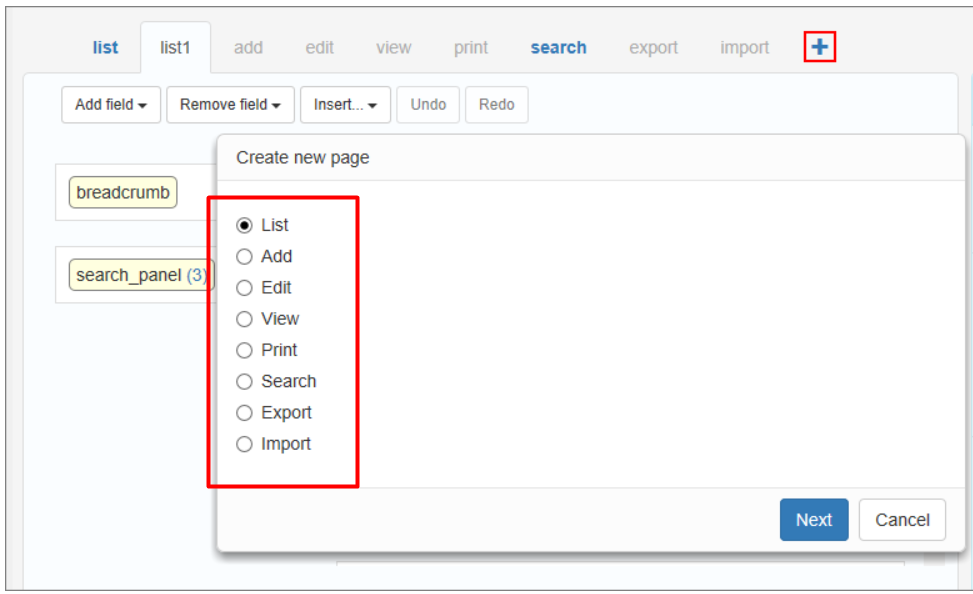This screenshot has height=594, width=973.
Task: Click the Undo button
Action: [x=428, y=105]
